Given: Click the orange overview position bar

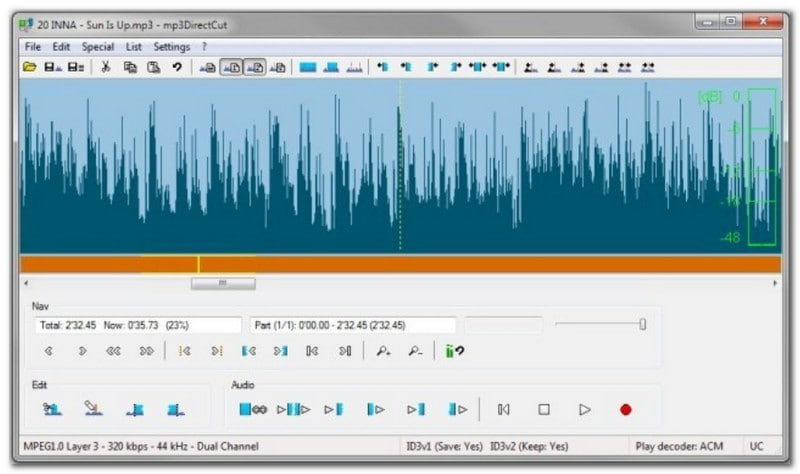Looking at the screenshot, I should [401, 264].
